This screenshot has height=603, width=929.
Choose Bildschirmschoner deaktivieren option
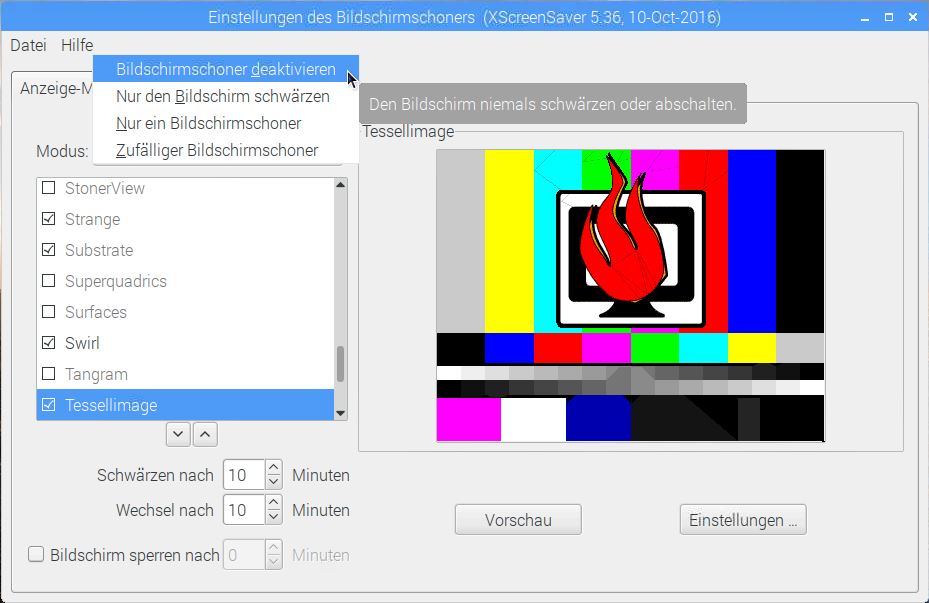pyautogui.click(x=226, y=69)
